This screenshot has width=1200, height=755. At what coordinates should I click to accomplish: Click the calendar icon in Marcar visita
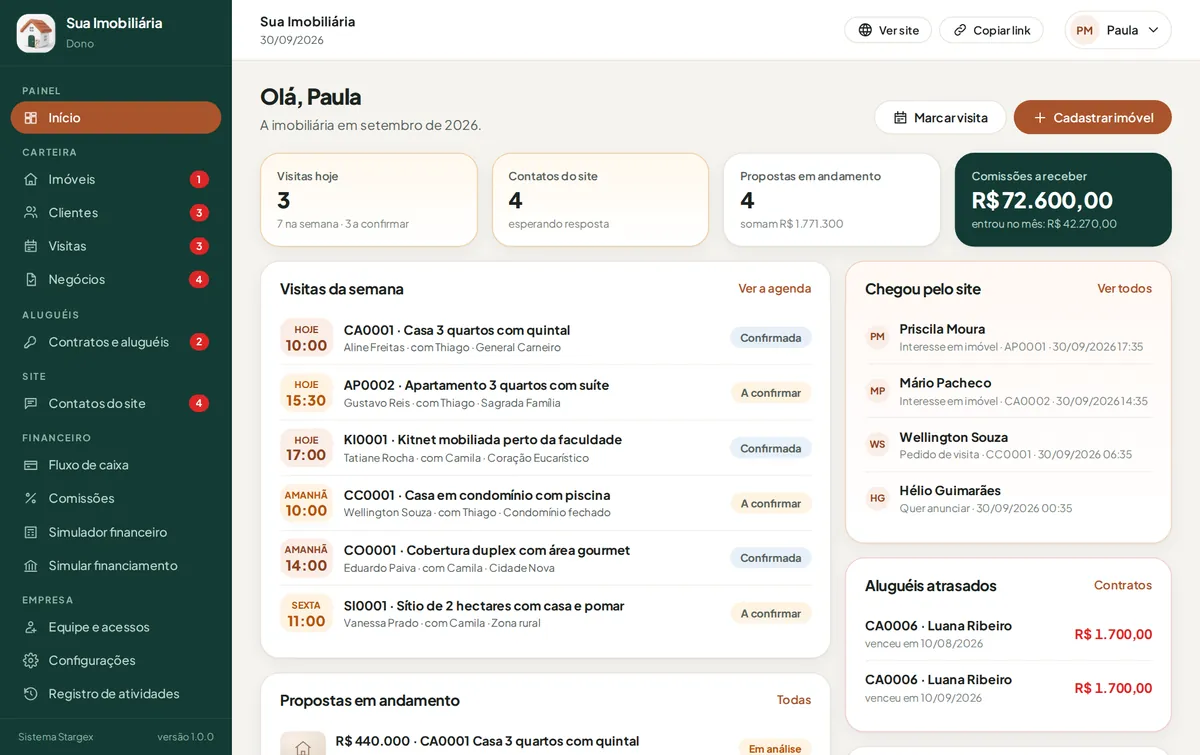coord(900,118)
